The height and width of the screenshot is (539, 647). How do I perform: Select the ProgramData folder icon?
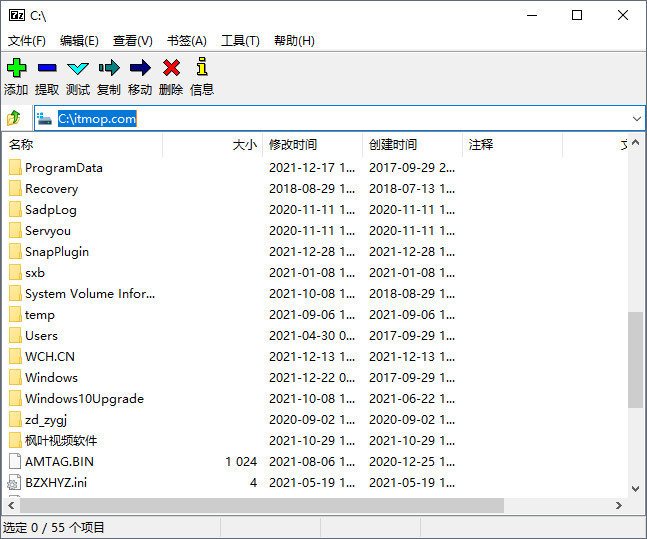click(x=15, y=168)
